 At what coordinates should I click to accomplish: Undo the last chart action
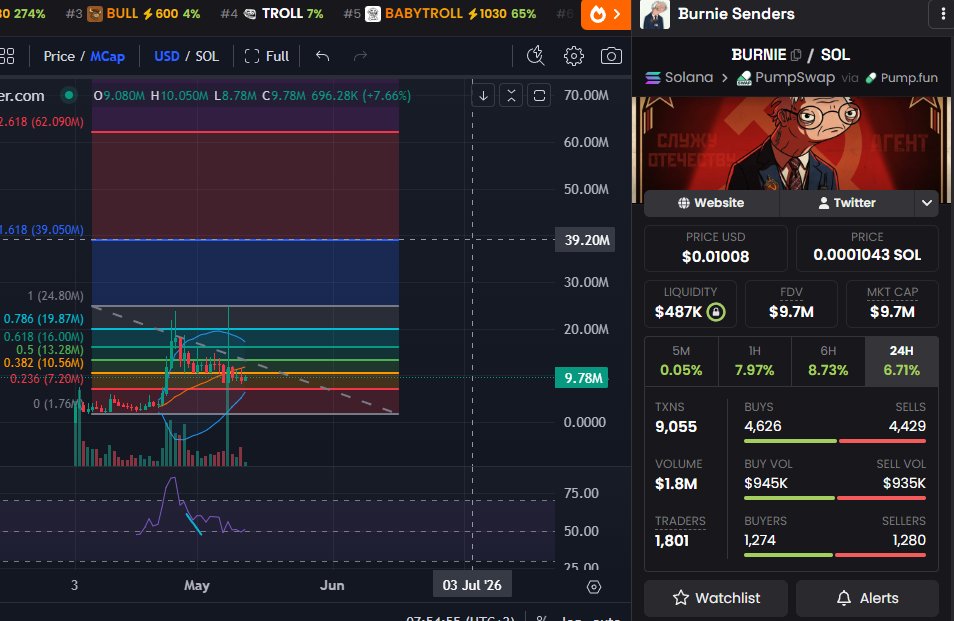[x=322, y=57]
